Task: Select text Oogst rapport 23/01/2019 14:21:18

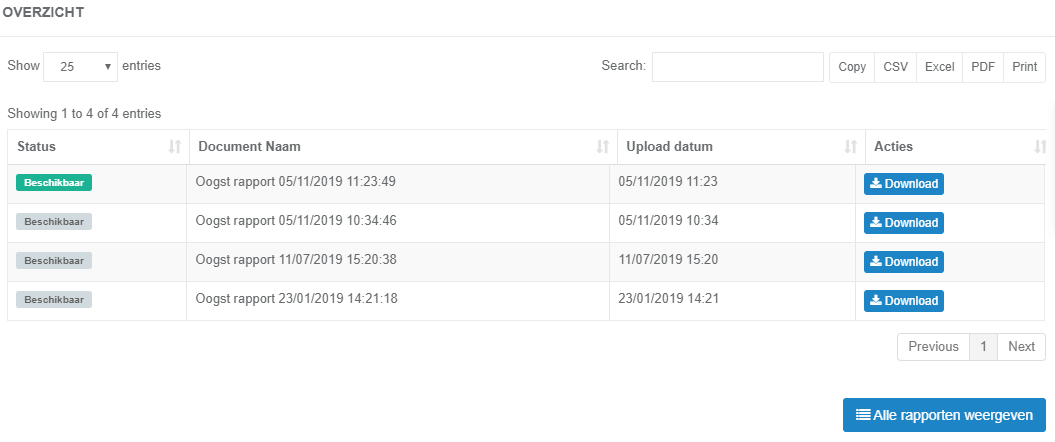Action: (x=297, y=299)
